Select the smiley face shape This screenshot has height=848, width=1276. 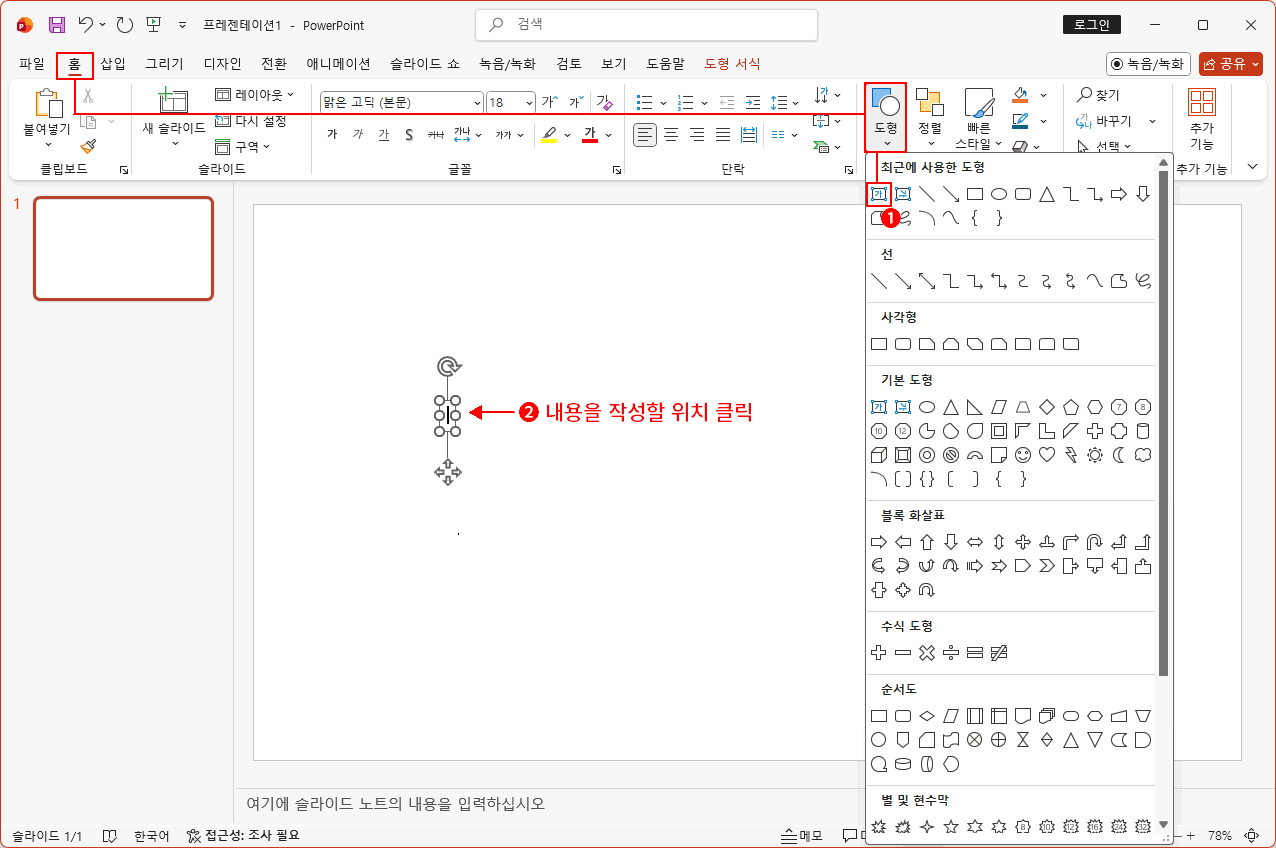1022,455
